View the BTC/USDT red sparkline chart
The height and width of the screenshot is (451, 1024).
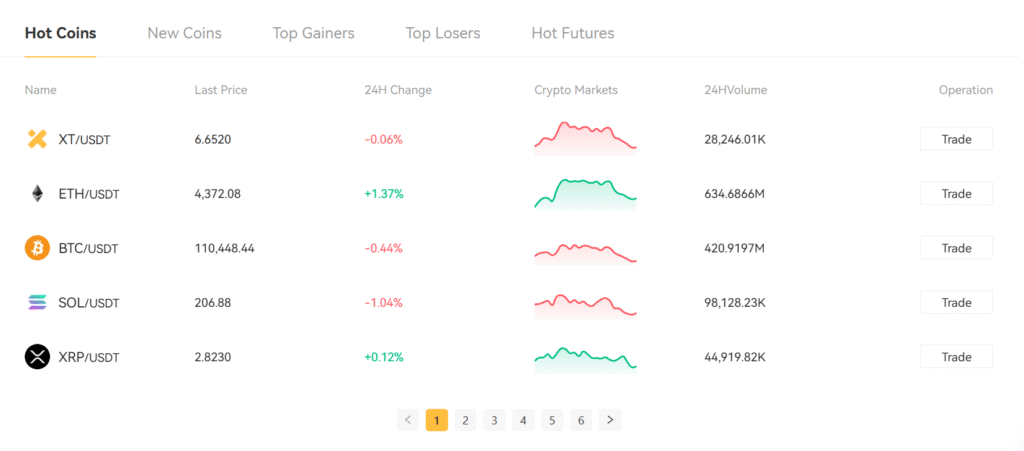[x=585, y=250]
